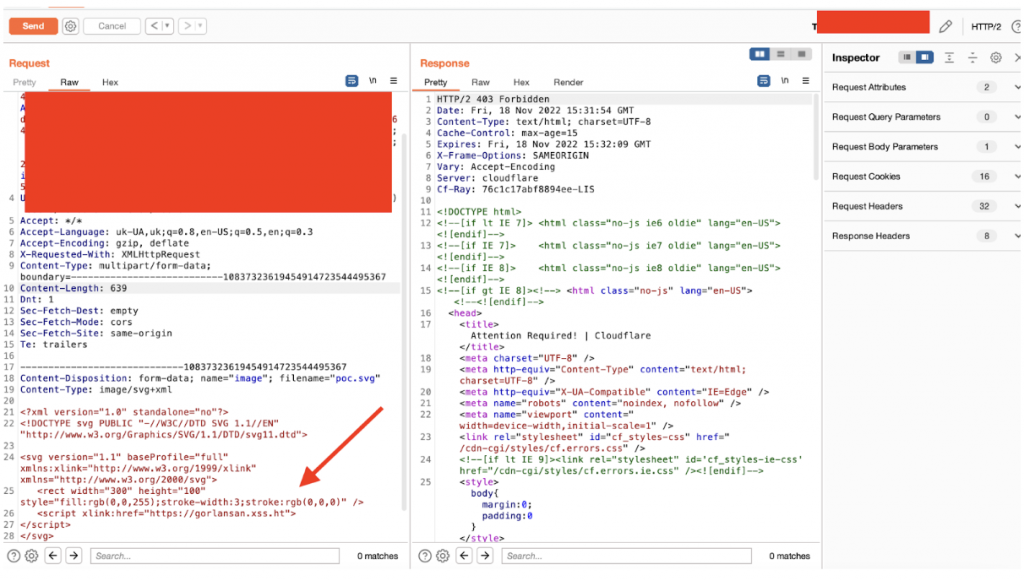Open the Response Hex tab

521,82
